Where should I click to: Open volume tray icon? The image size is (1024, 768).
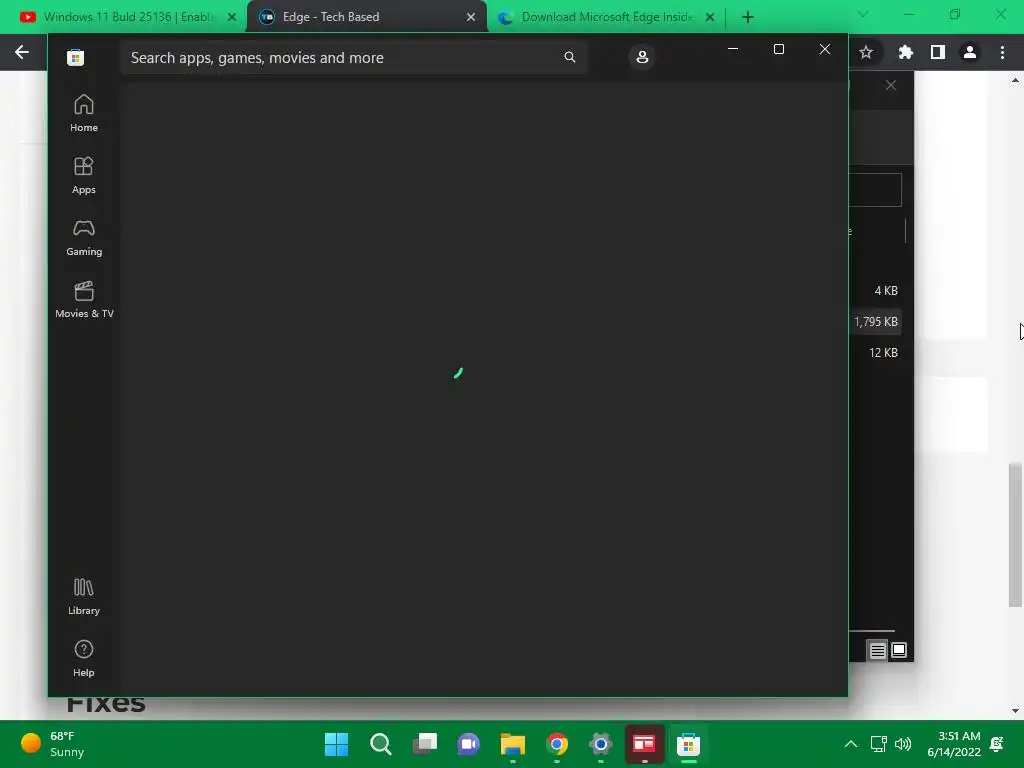(x=903, y=744)
